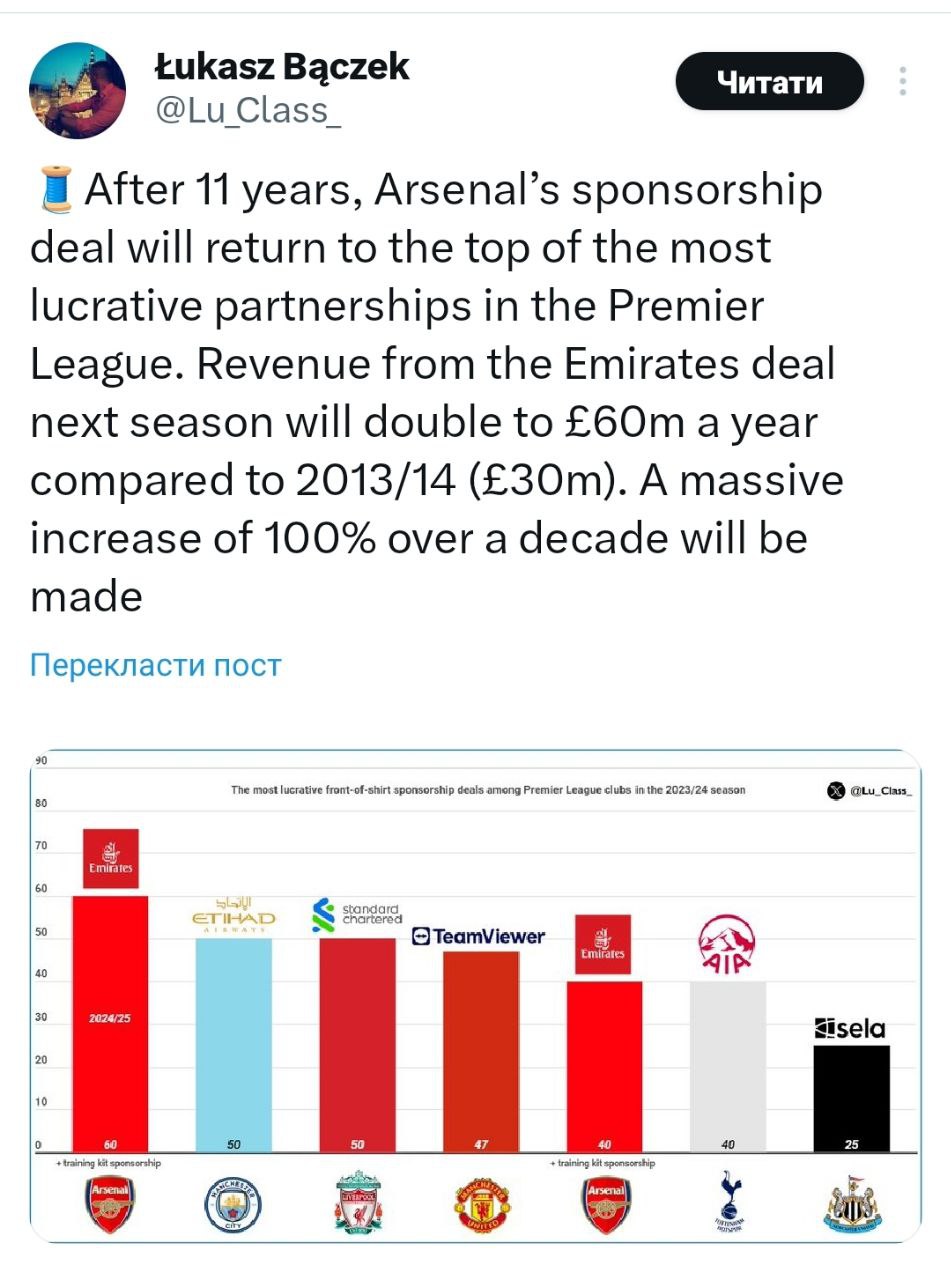Click the Newcastle United crest in chart
Image resolution: width=951 pixels, height=1280 pixels.
[852, 1206]
